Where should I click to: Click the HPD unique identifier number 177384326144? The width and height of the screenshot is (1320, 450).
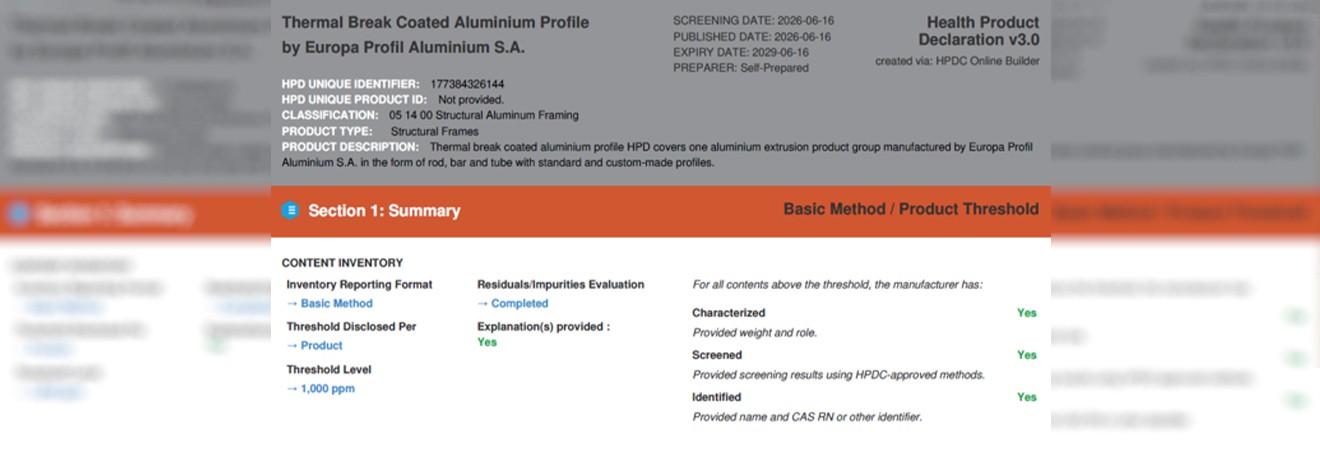coord(467,84)
